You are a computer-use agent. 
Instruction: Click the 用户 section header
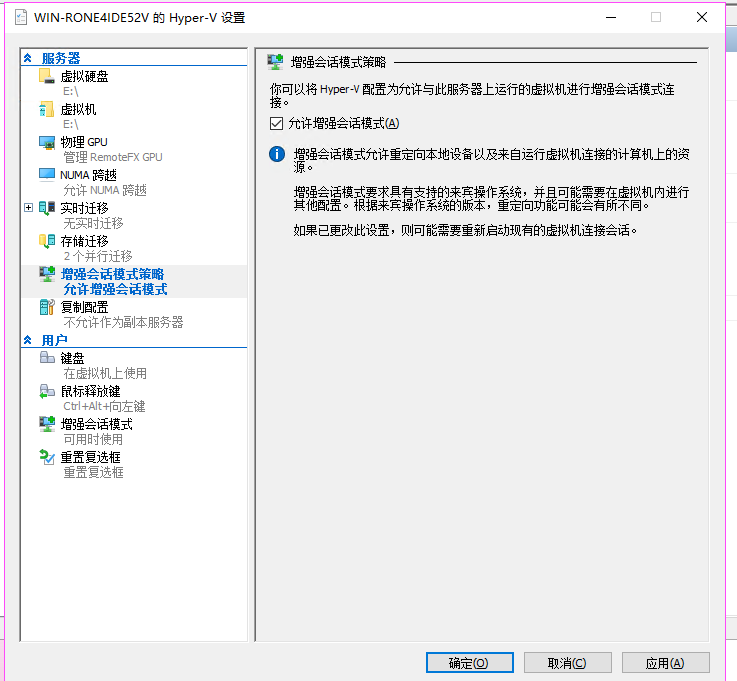pos(55,340)
